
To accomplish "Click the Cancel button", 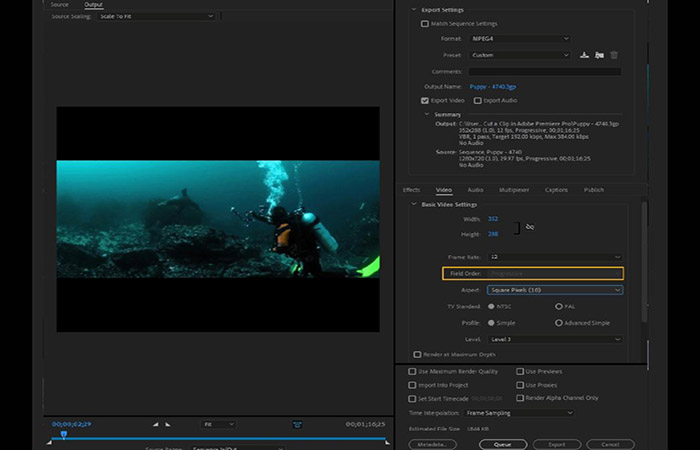I will tap(610, 444).
